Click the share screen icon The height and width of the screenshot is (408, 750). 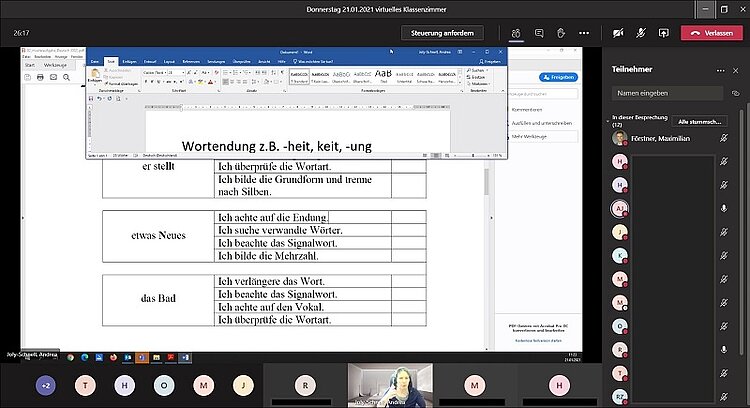[663, 33]
